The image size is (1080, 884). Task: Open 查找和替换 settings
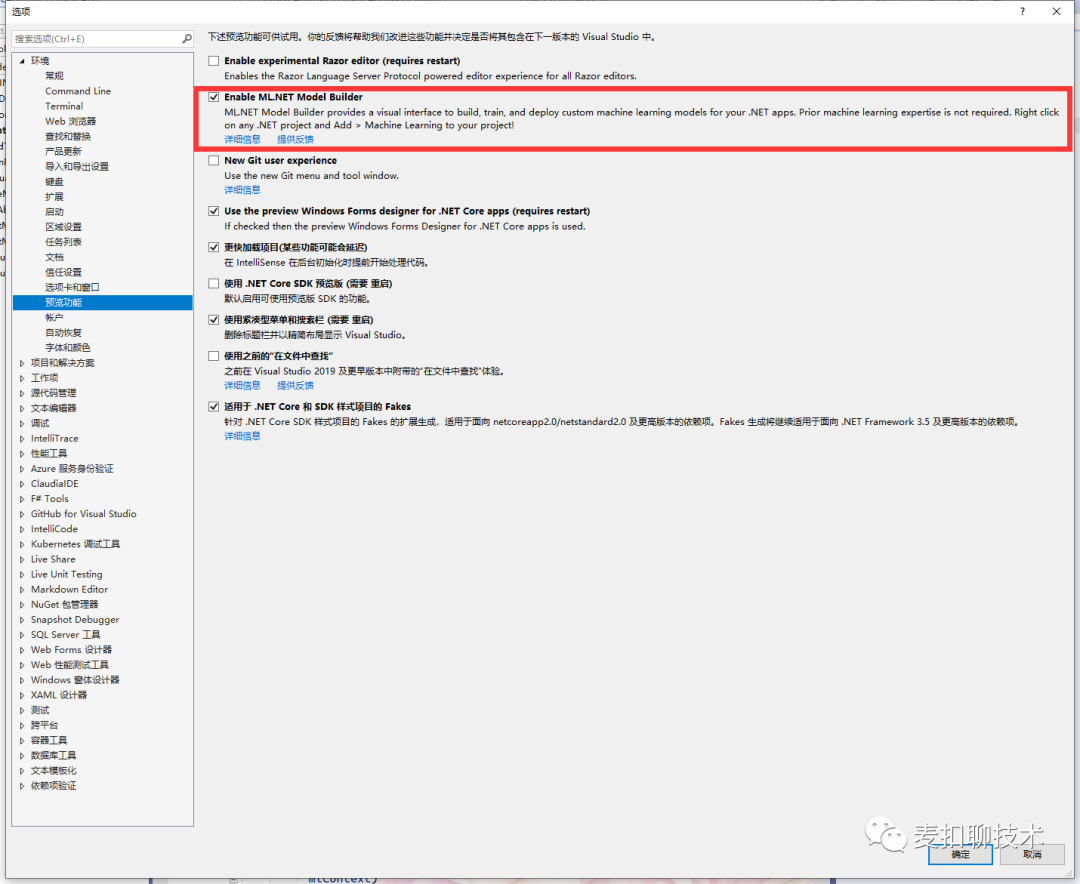pyautogui.click(x=68, y=136)
